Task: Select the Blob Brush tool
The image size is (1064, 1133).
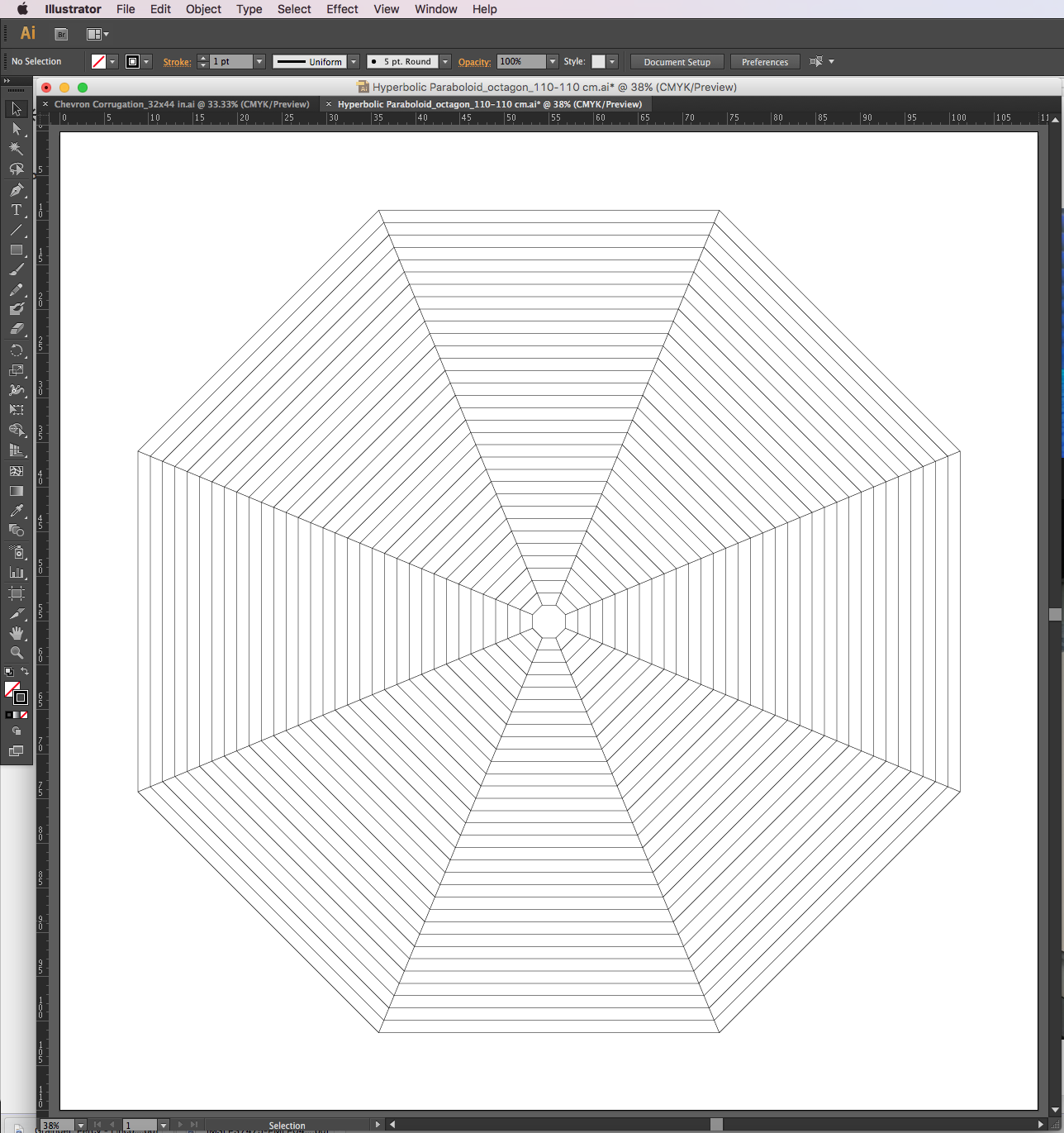Action: 16,309
